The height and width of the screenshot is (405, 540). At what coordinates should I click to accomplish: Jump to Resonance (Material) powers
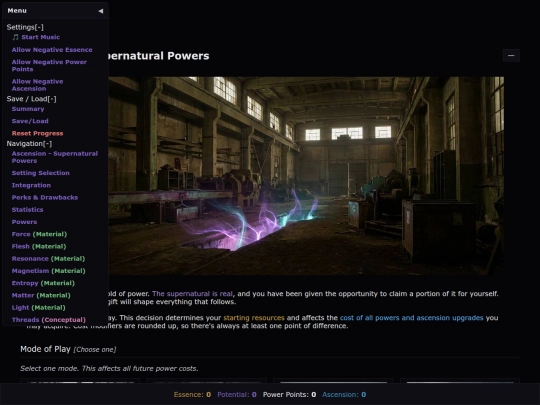pyautogui.click(x=48, y=259)
